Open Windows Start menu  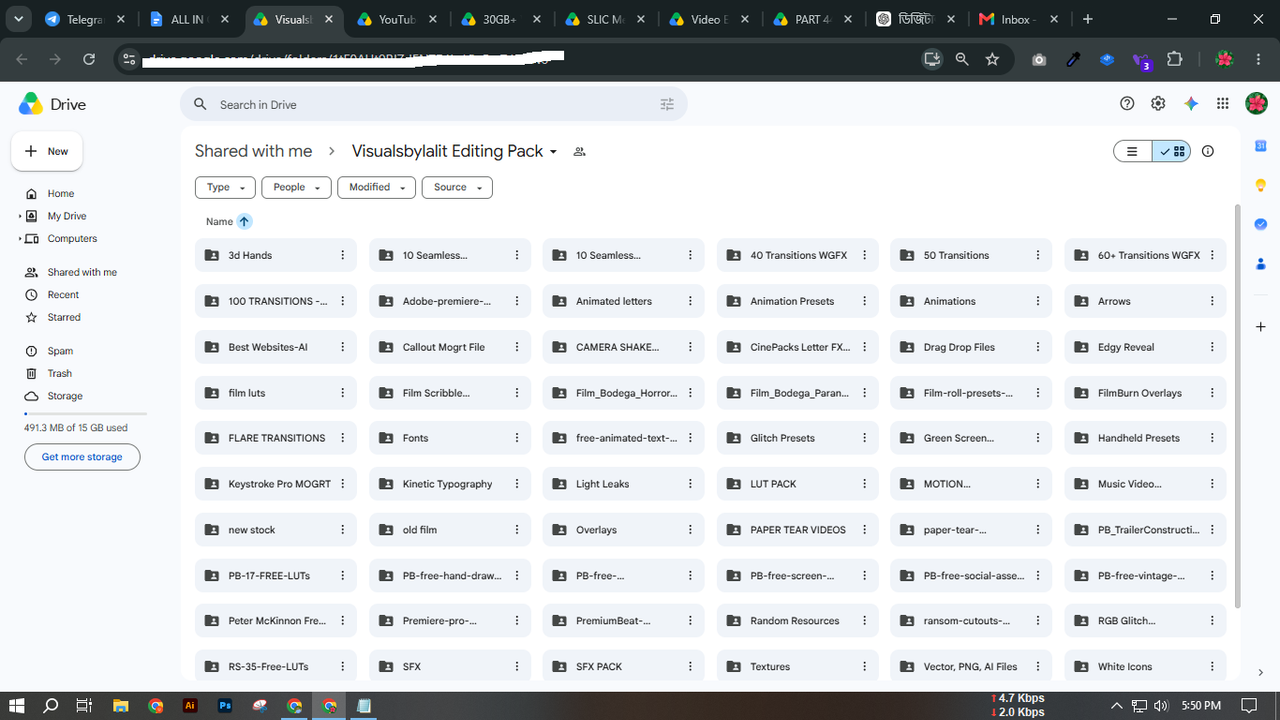(x=17, y=705)
